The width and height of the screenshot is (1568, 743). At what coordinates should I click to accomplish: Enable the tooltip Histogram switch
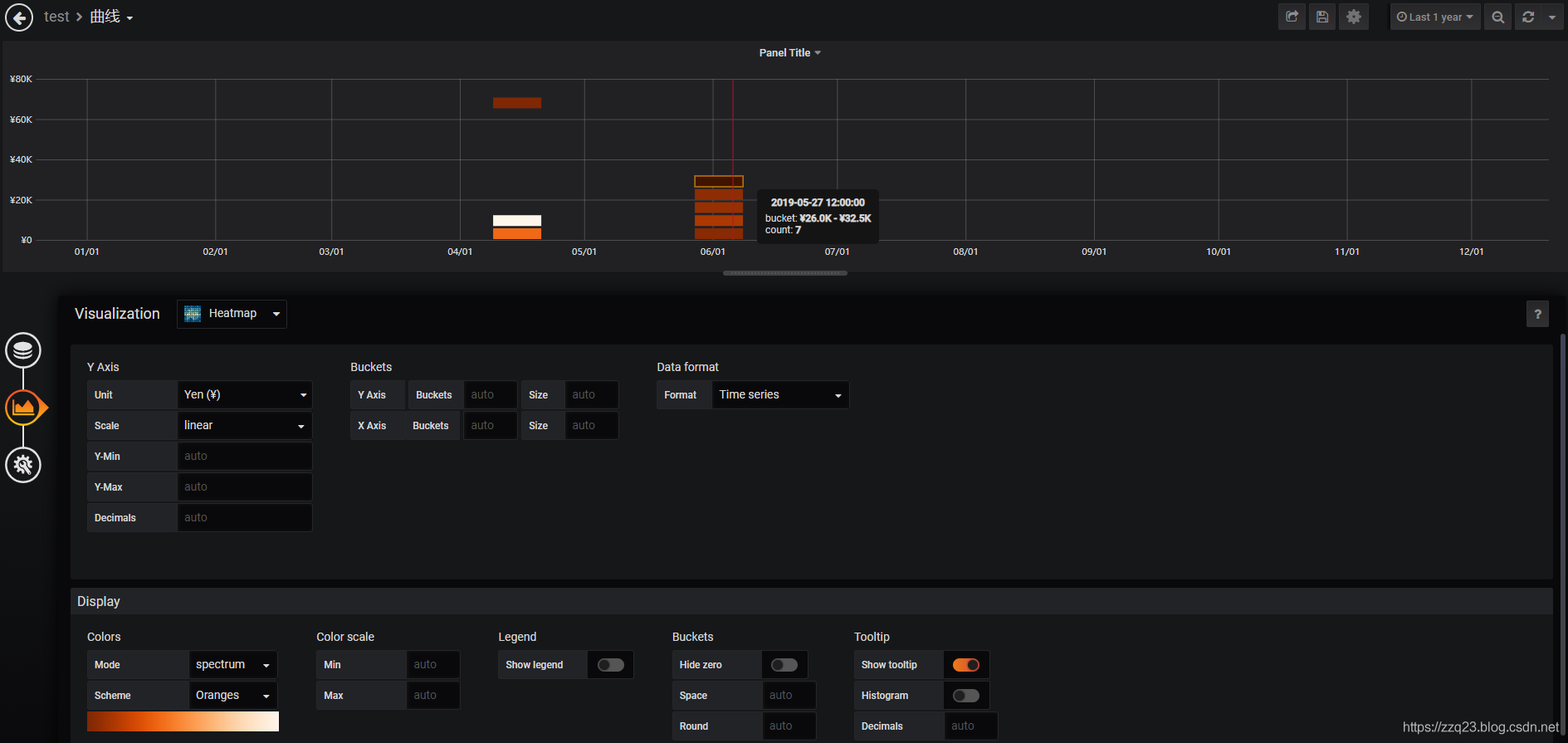coord(966,696)
